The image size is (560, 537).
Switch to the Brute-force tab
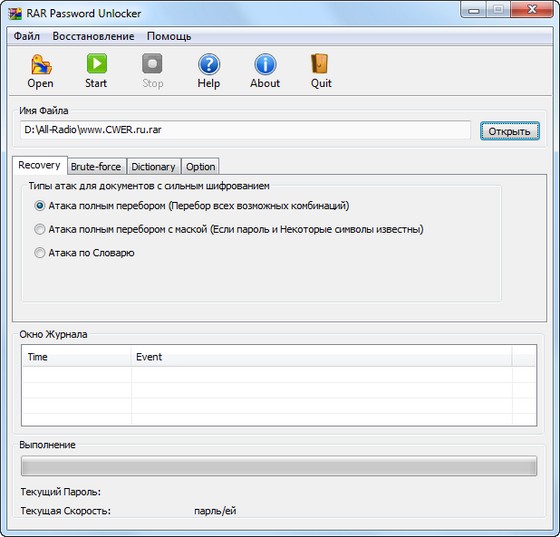click(96, 166)
